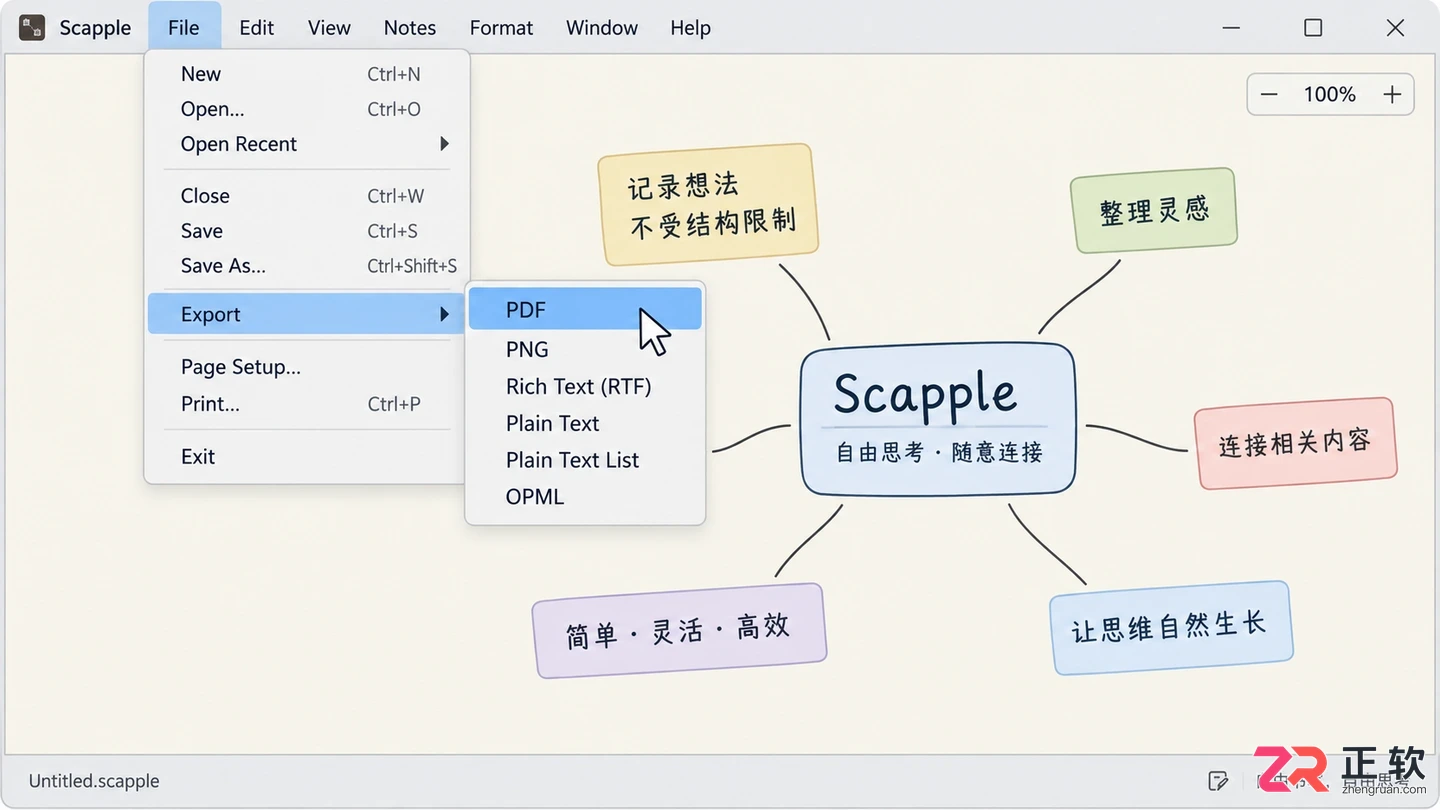The height and width of the screenshot is (810, 1440).
Task: Export as PNG
Action: click(585, 350)
